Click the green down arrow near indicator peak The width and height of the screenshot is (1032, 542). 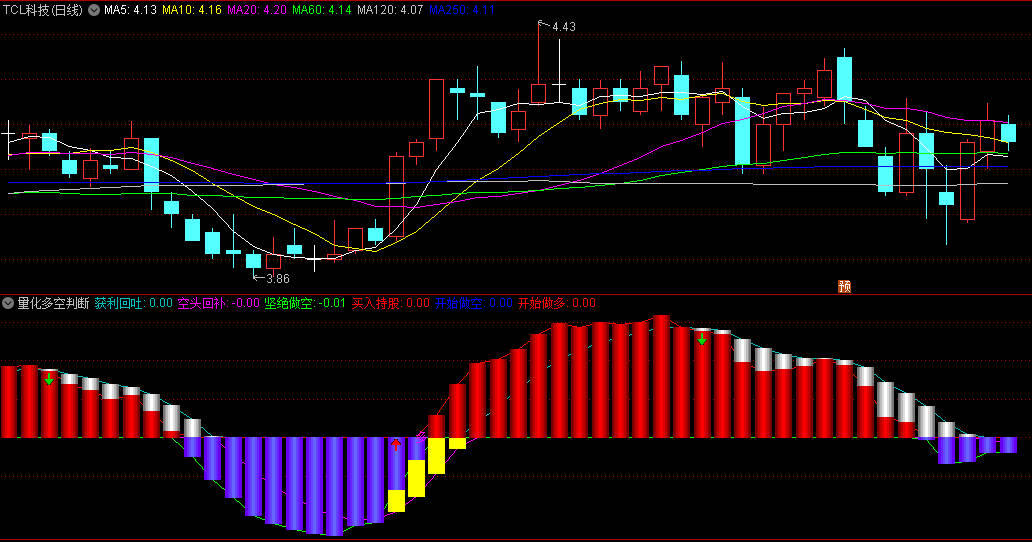click(x=702, y=339)
